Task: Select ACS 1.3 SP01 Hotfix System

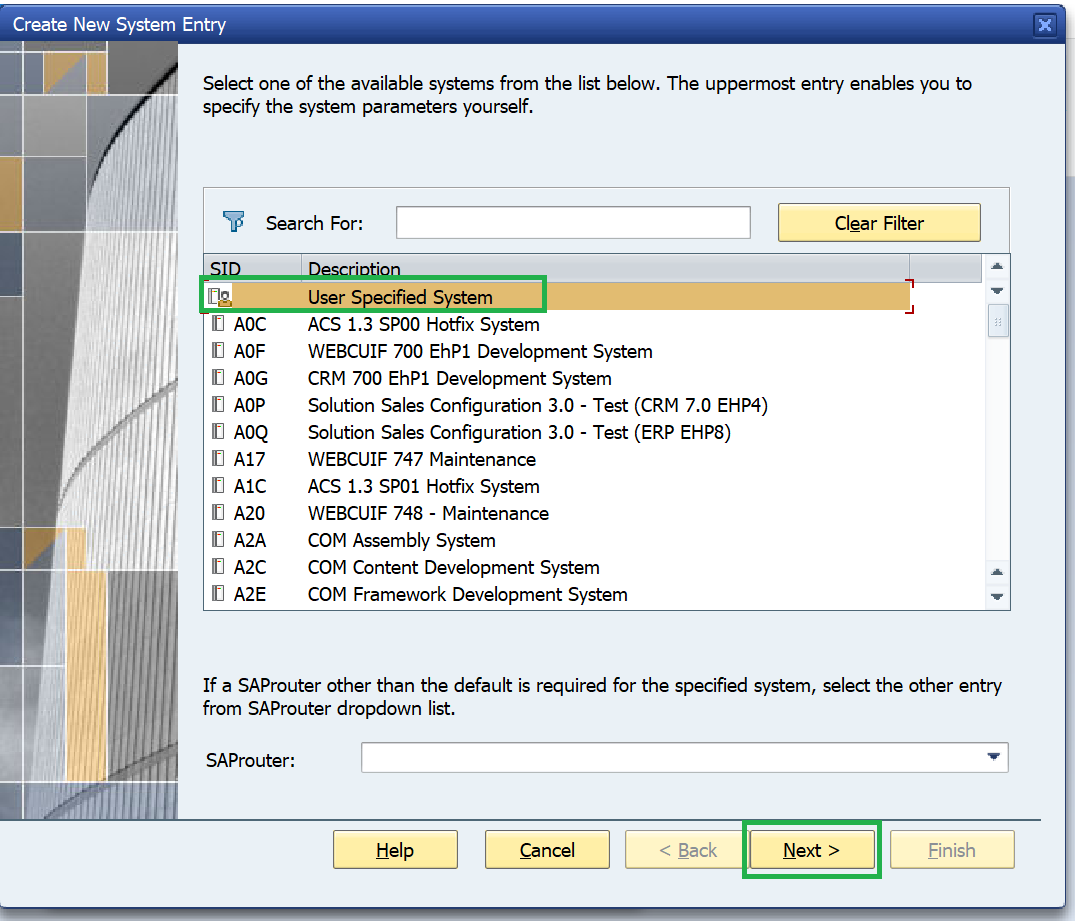Action: 424,486
